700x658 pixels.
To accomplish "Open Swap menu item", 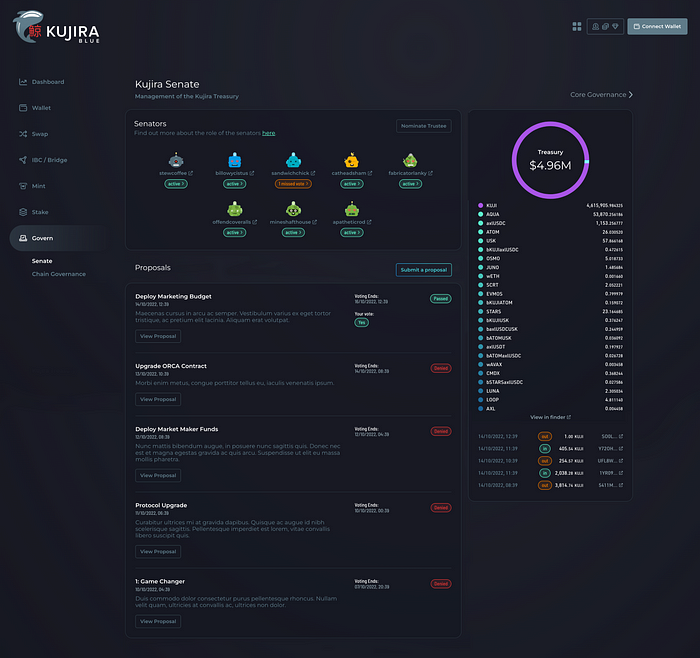I will [40, 134].
